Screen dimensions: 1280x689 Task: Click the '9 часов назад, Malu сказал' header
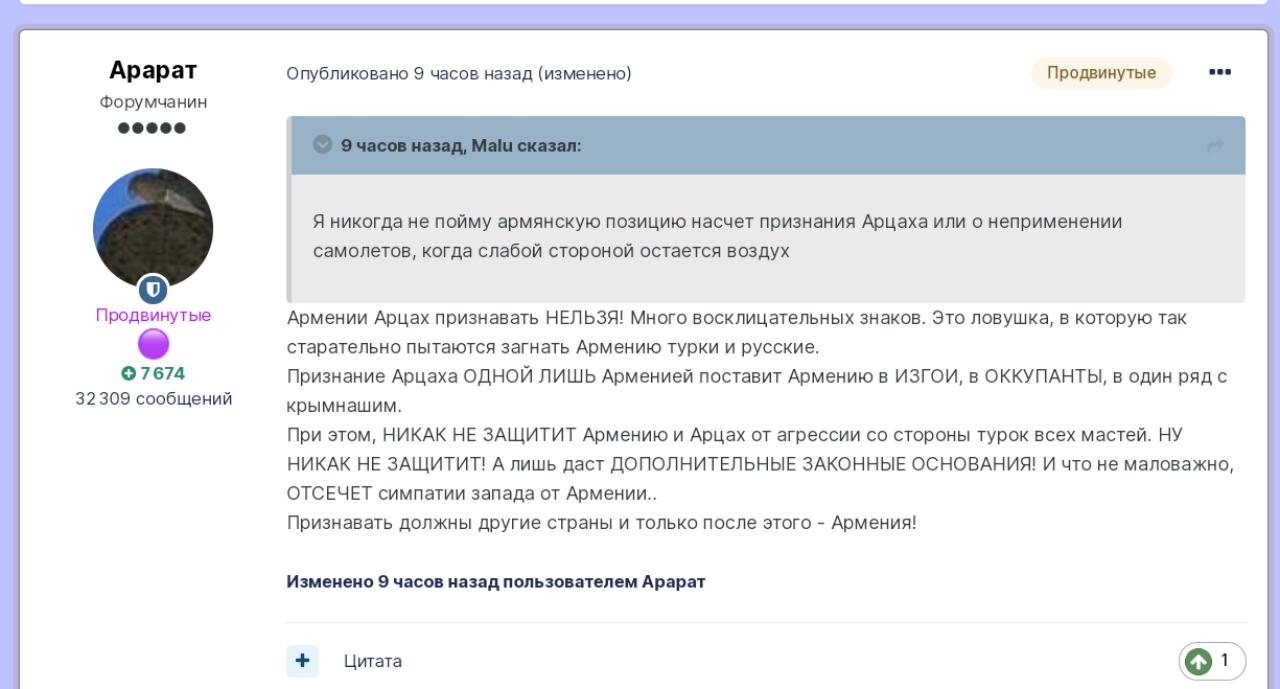pos(461,146)
